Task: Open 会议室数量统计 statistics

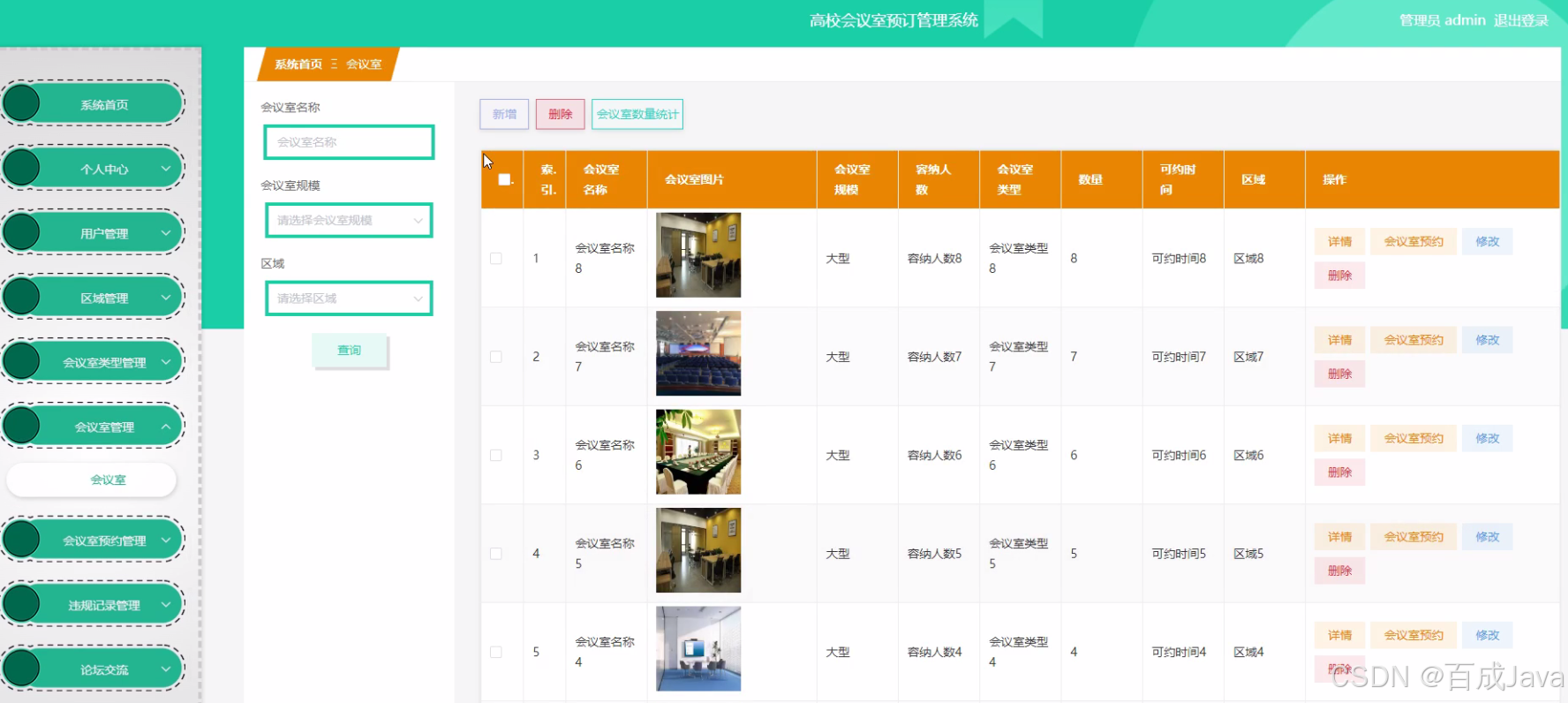Action: point(637,114)
